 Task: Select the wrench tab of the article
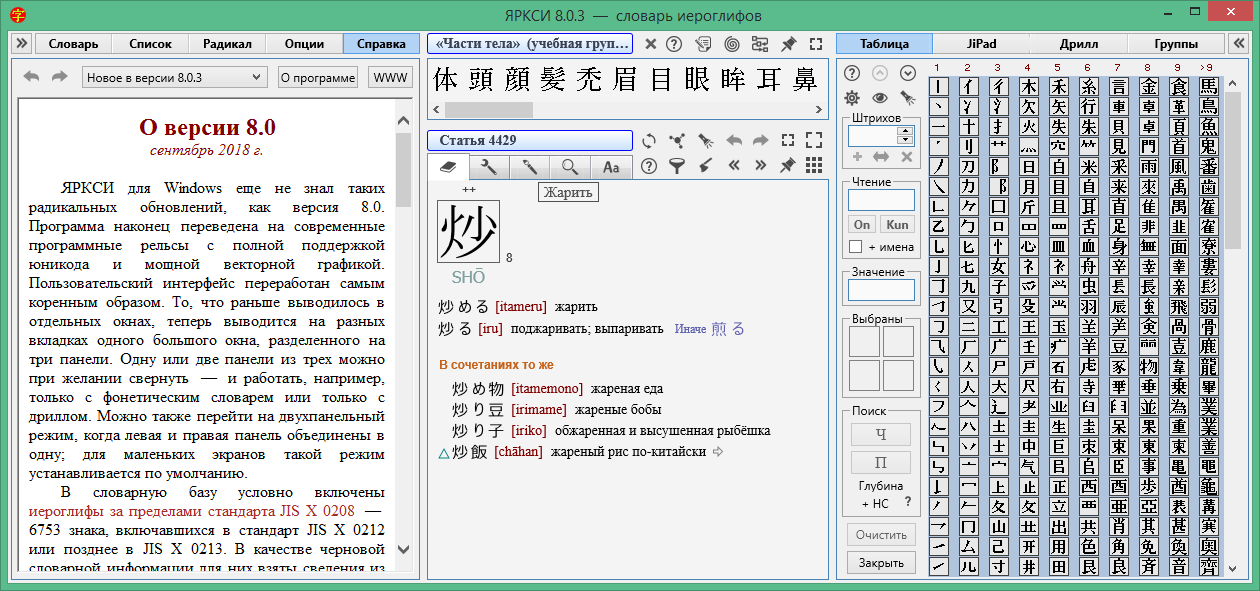[489, 167]
